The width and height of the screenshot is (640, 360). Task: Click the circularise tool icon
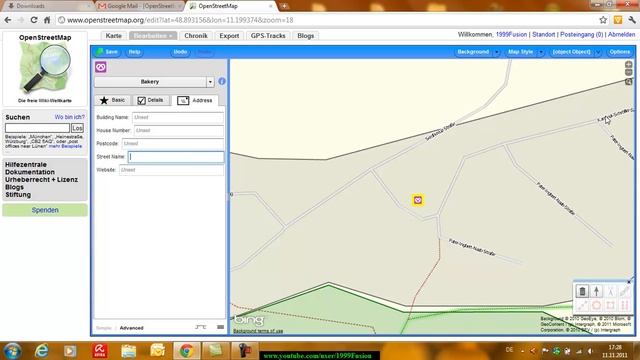[x=596, y=305]
